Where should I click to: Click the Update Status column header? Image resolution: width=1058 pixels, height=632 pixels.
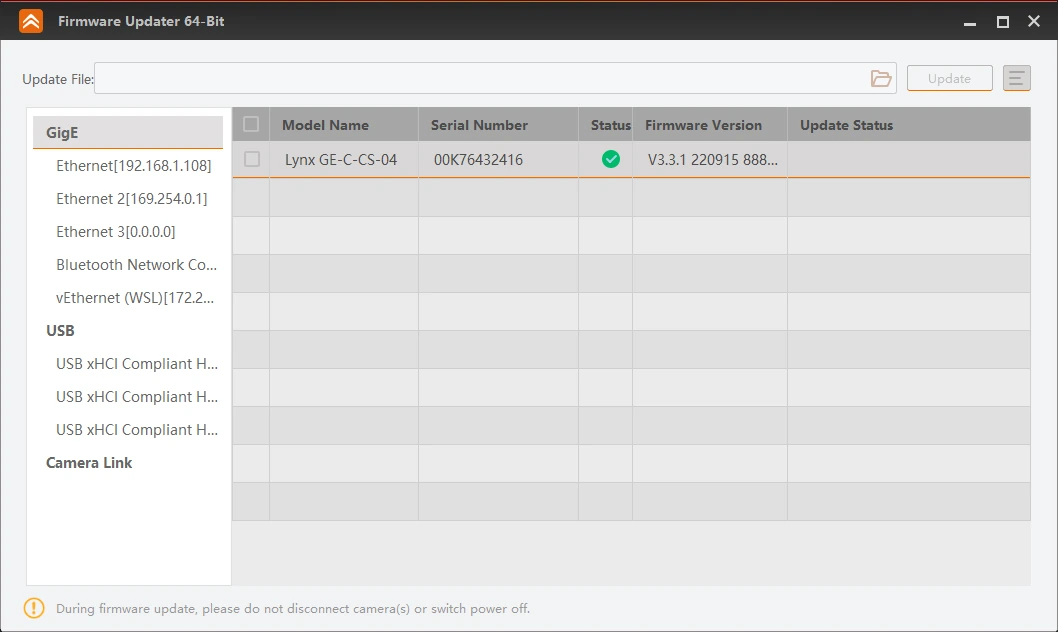pos(909,125)
